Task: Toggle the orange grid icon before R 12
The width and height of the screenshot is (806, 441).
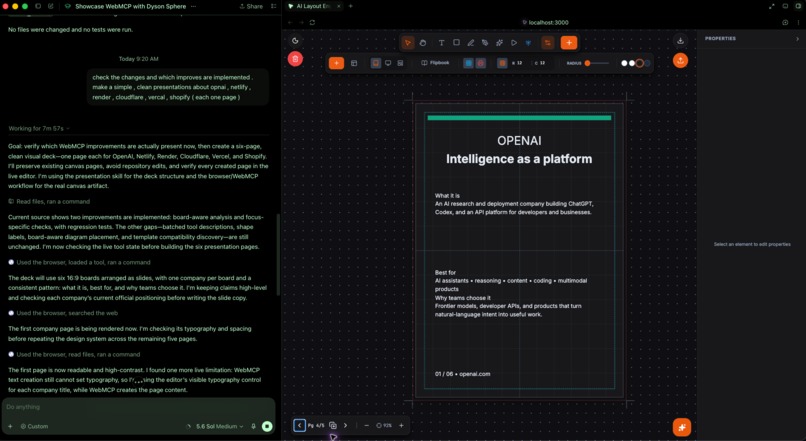Action: pos(502,63)
